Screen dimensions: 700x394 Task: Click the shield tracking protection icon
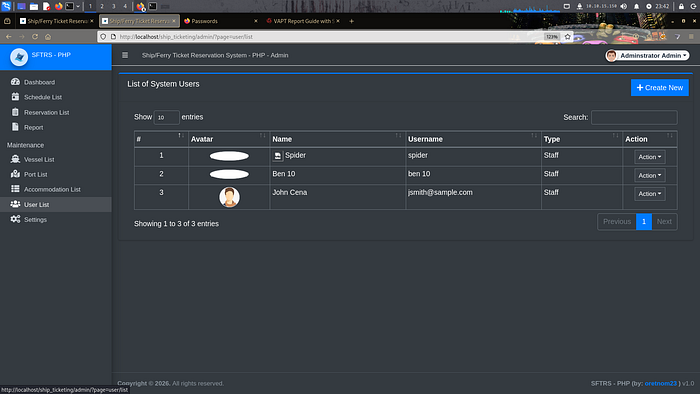click(103, 37)
